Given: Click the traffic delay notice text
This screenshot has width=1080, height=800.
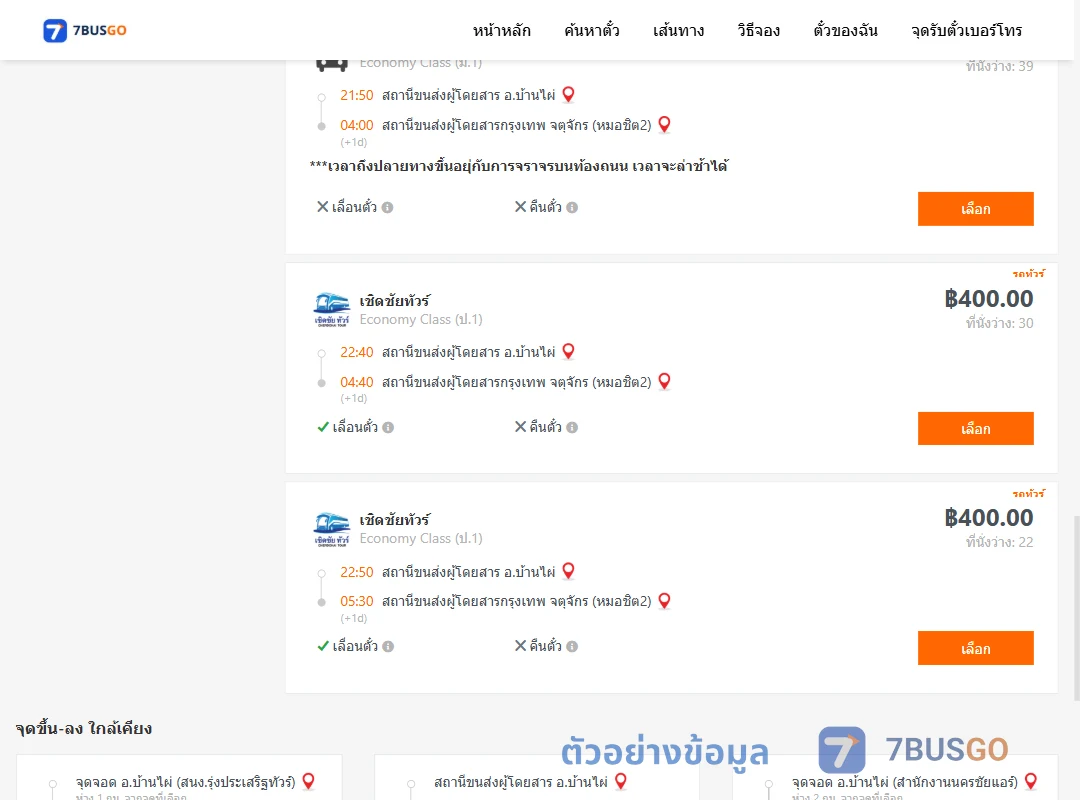Looking at the screenshot, I should [x=519, y=166].
